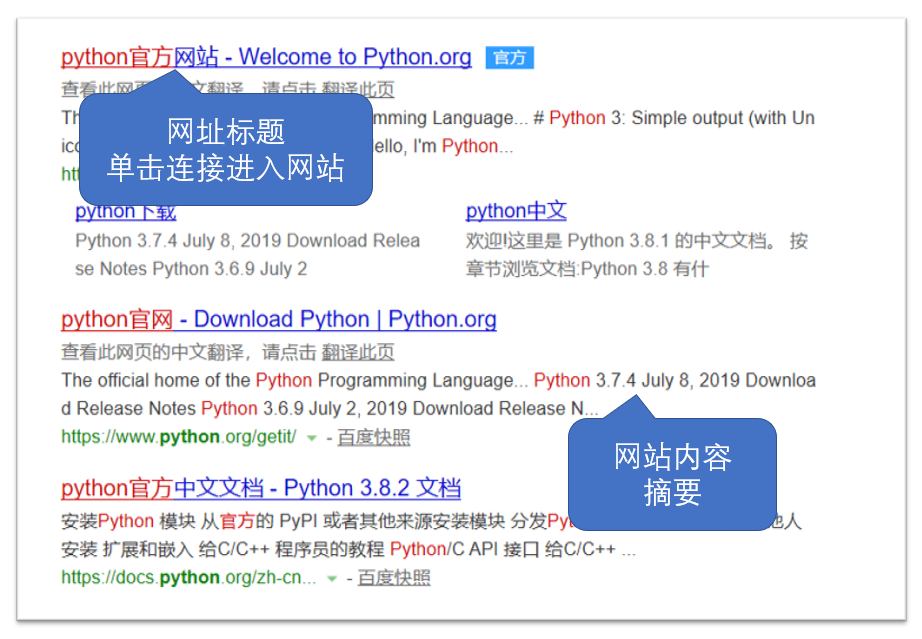Click the snippet line "安装 扩展和嵌入 给C/C++ 程序员的教程"
Image resolution: width=922 pixels, height=639 pixels.
[x=349, y=550]
